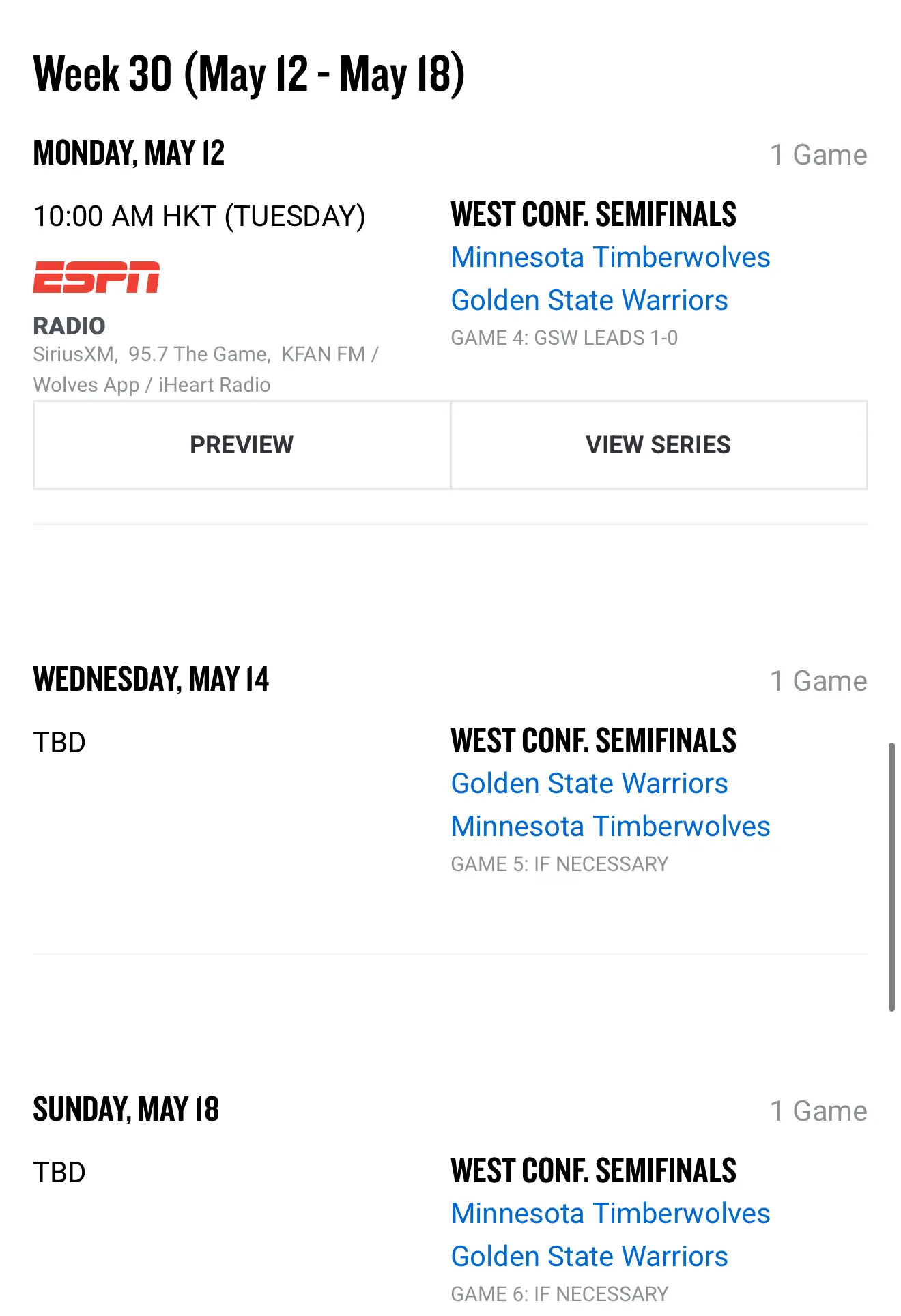Tap the Week 30 (May 12 - May 18) heading
This screenshot has height=1316, width=901.
pyautogui.click(x=249, y=74)
